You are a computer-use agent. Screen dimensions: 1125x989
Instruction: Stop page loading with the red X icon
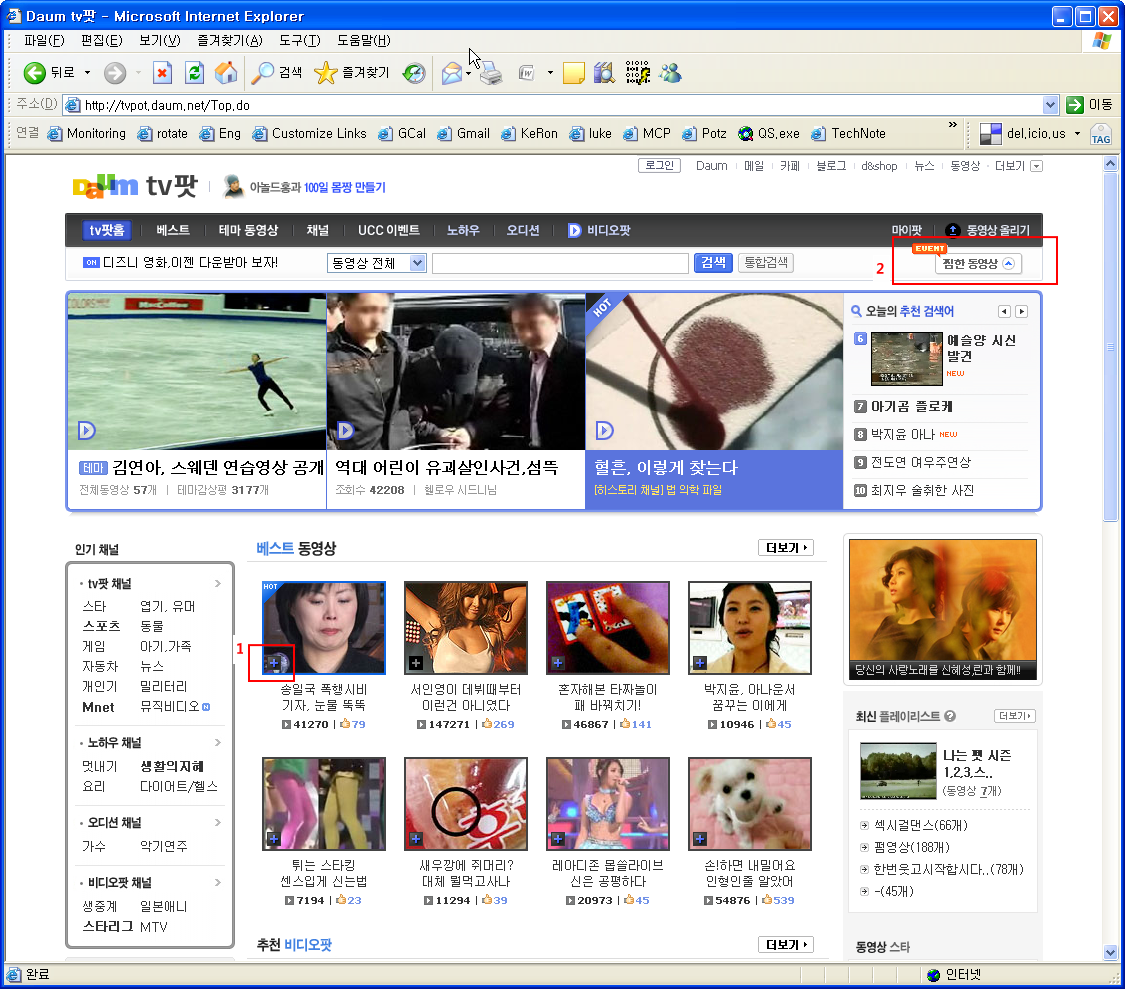[163, 72]
